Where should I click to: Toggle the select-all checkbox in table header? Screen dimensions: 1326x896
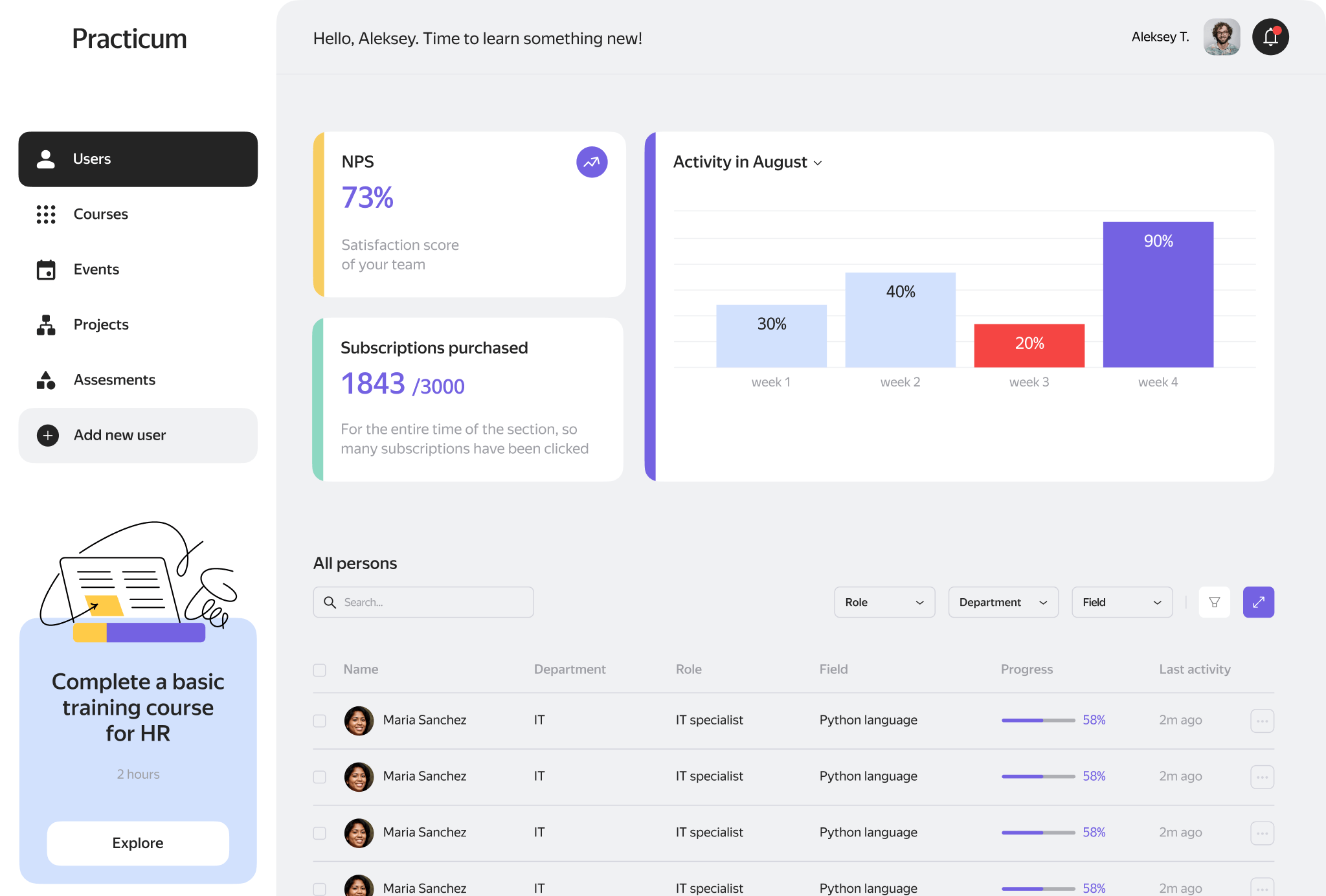click(320, 670)
